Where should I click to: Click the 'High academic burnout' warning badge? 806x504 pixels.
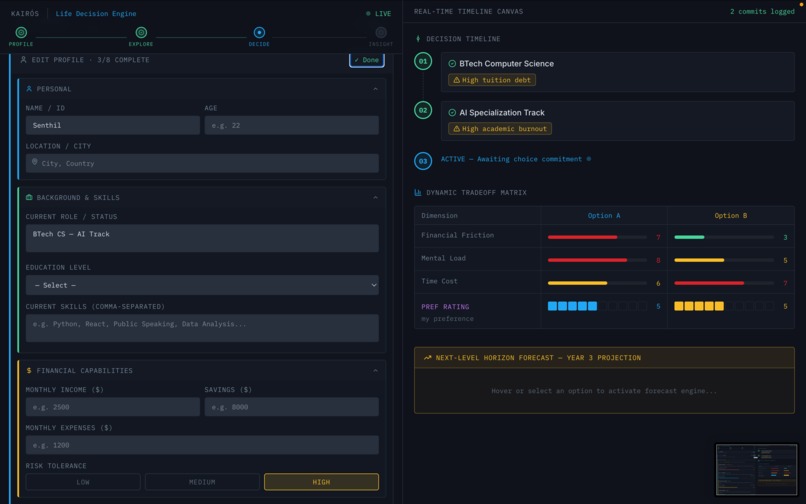pos(500,129)
